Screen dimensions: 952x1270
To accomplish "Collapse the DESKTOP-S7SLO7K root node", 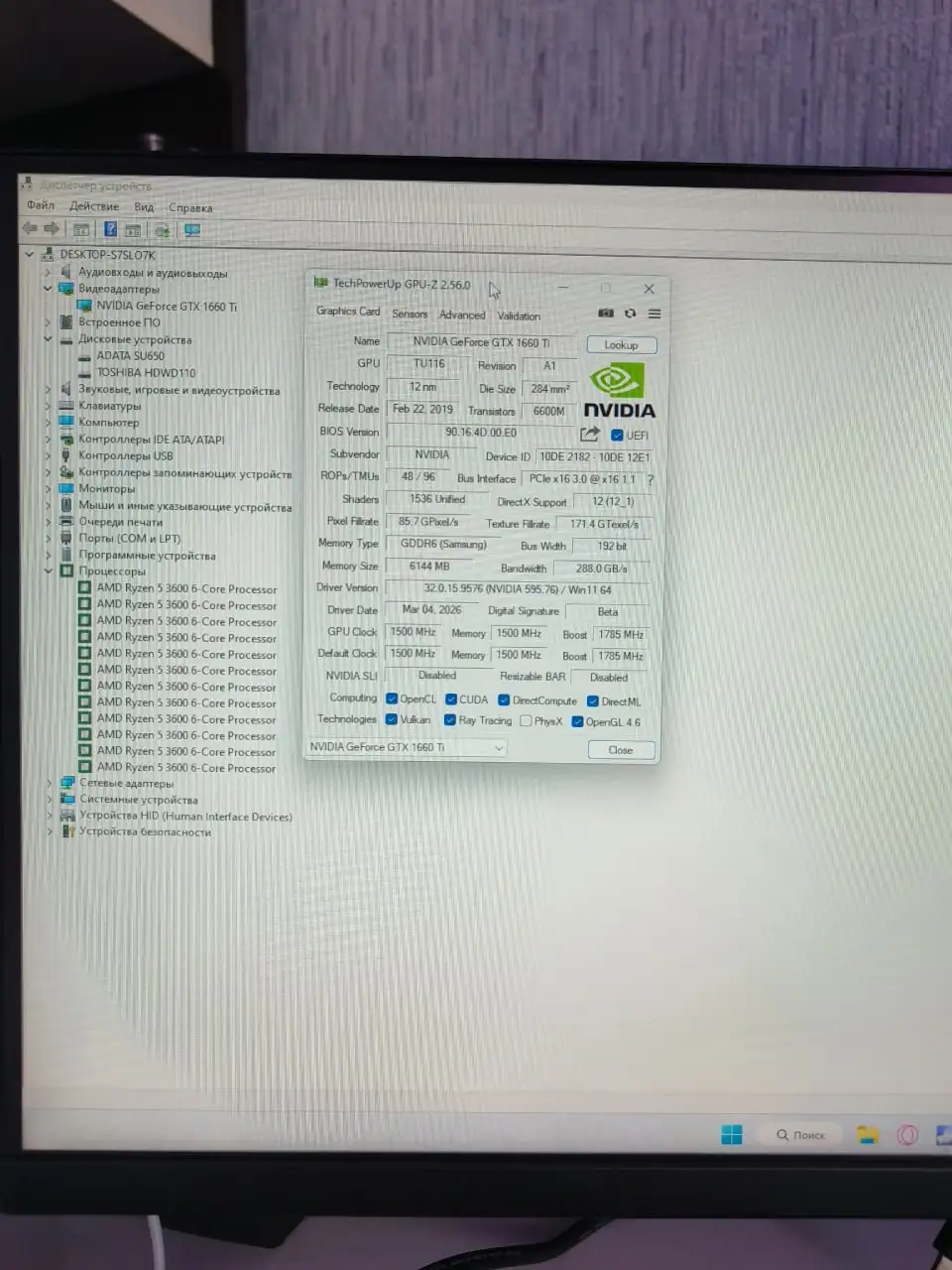I will click(29, 255).
